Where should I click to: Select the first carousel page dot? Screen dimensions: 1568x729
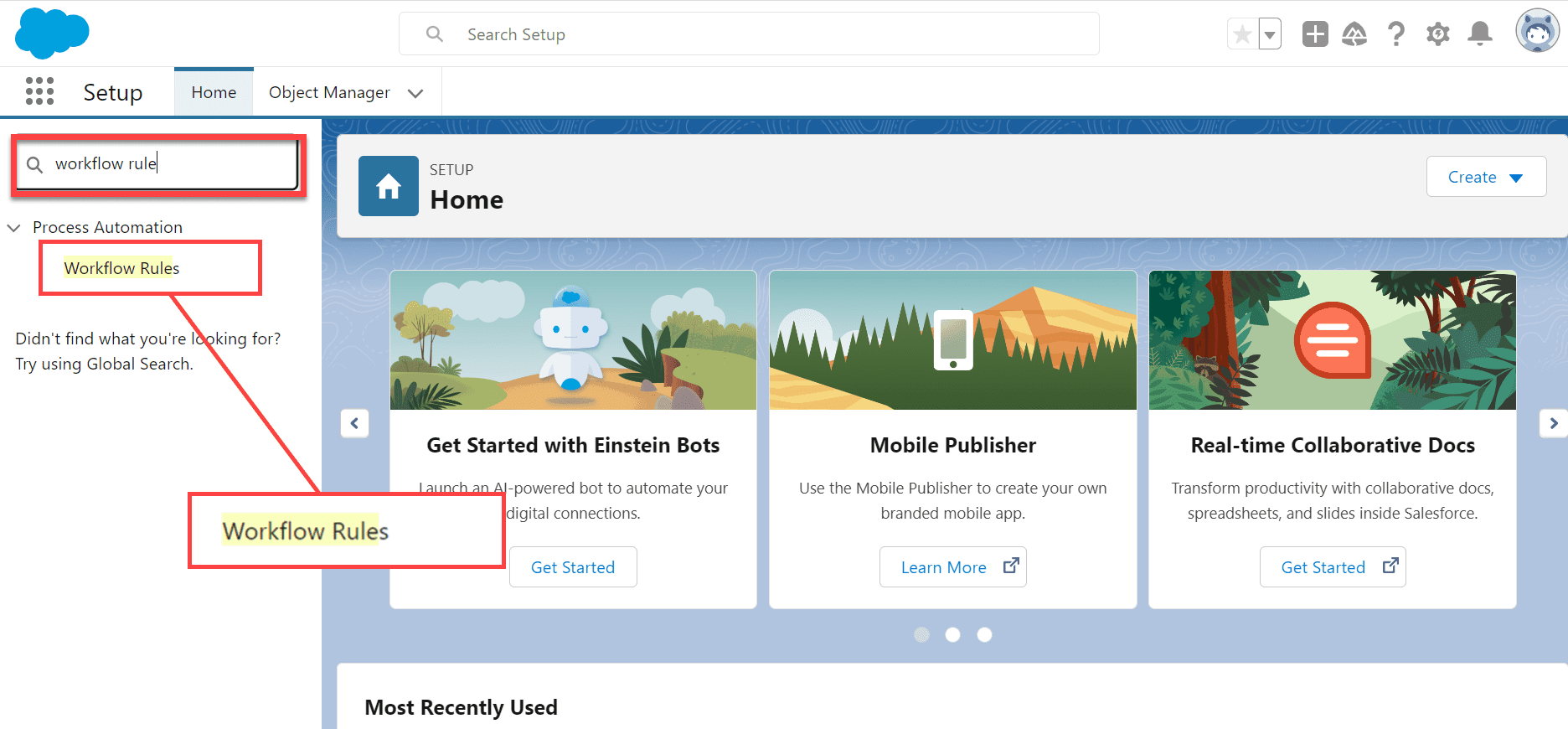tap(921, 634)
